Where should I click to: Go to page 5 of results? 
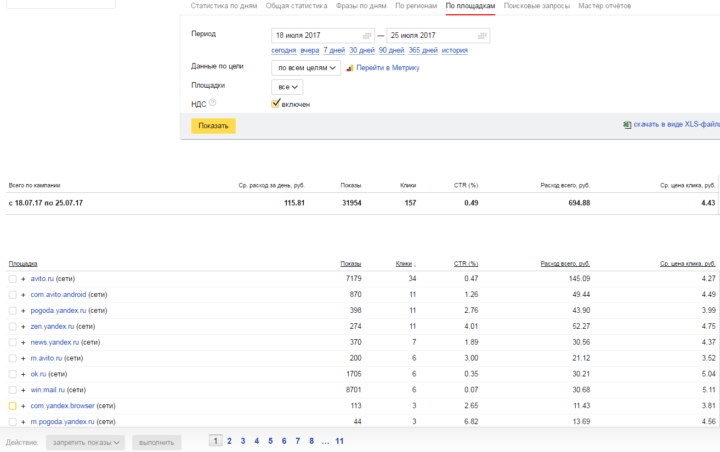270,441
